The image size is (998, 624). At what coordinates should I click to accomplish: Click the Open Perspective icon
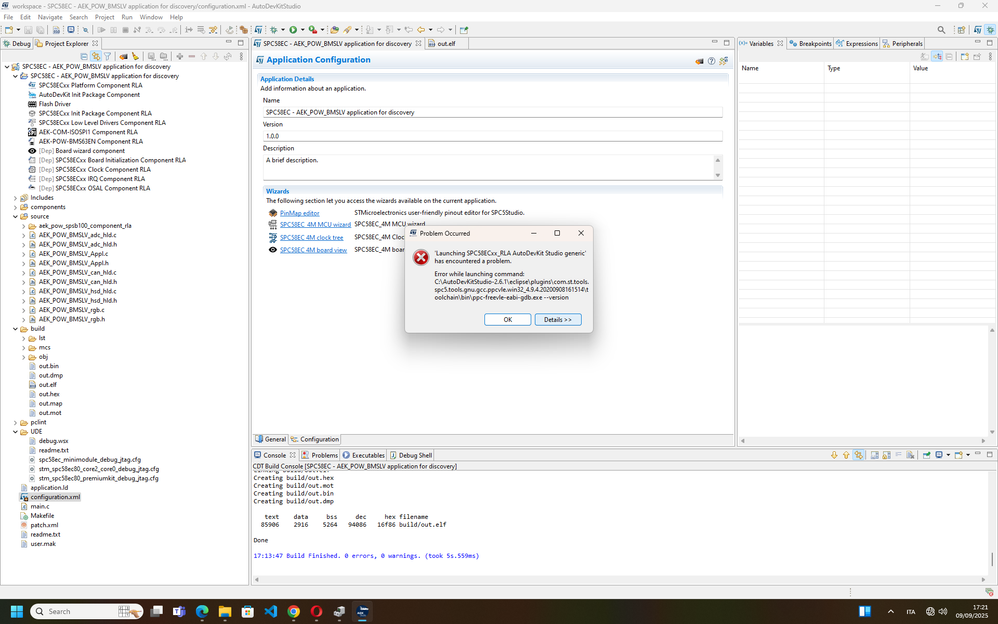pyautogui.click(x=961, y=29)
